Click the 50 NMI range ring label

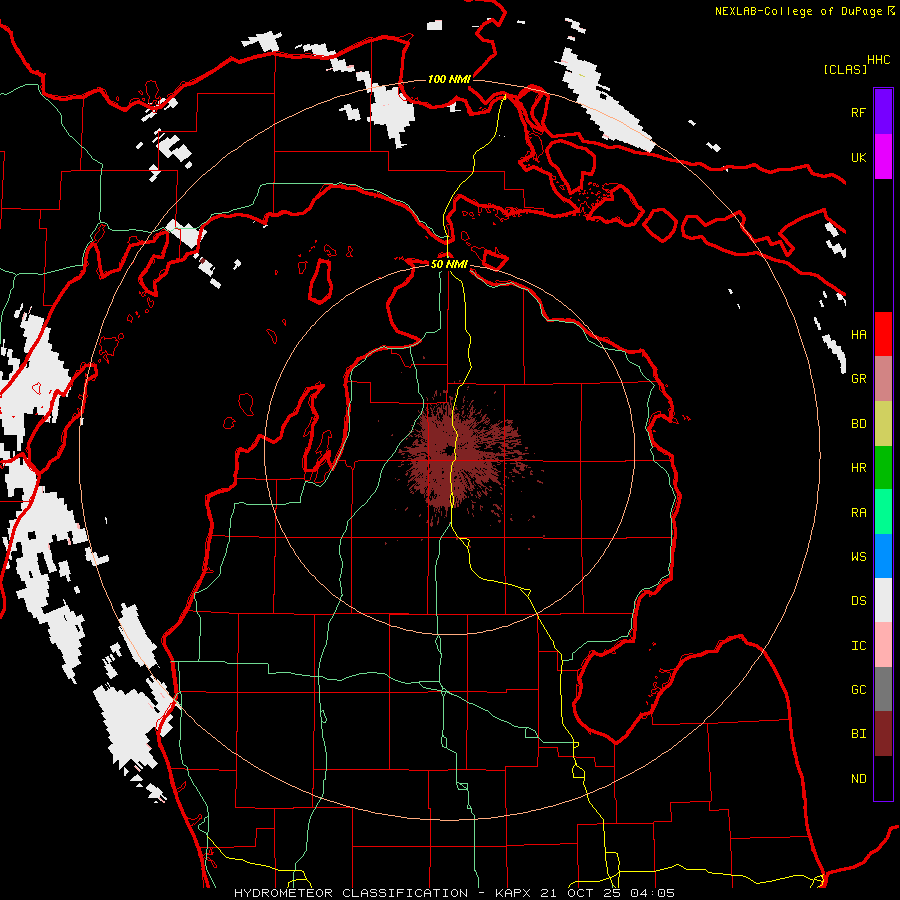(449, 264)
